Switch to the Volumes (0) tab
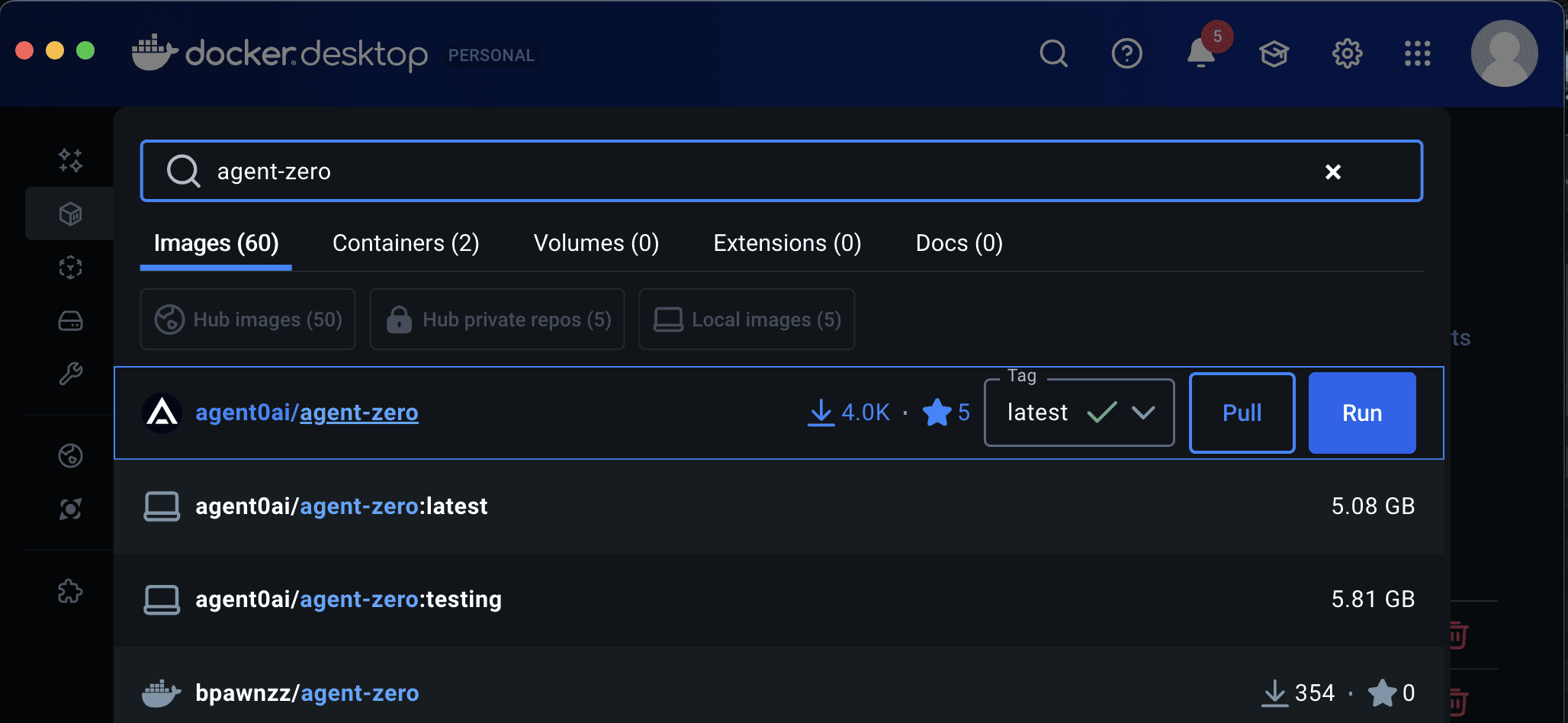The image size is (1568, 723). pos(596,243)
